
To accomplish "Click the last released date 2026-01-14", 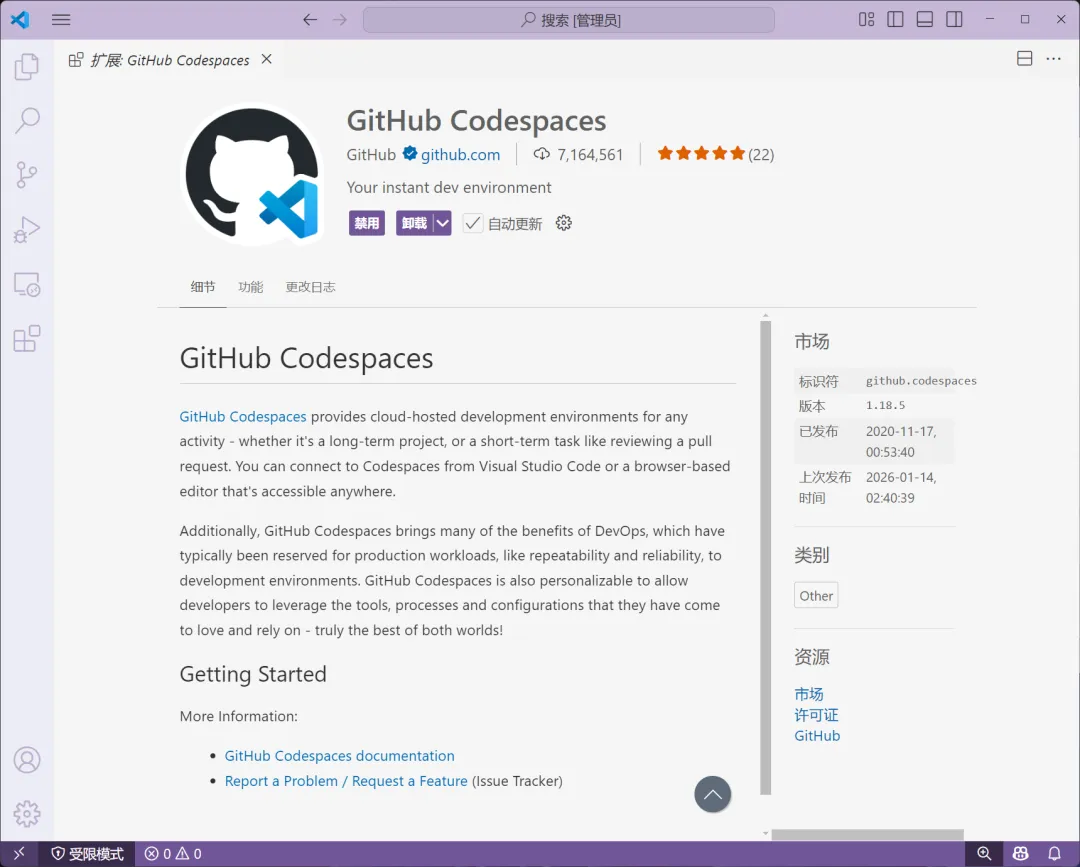I will [901, 488].
